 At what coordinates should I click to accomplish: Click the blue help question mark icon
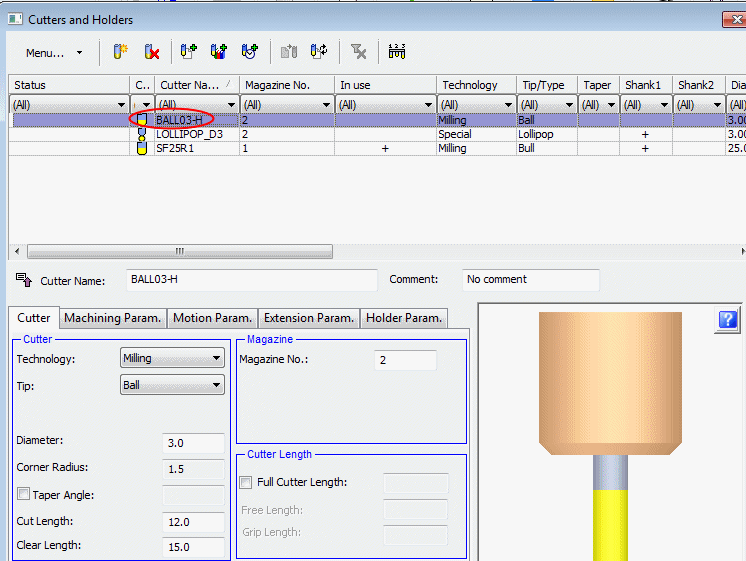(x=727, y=319)
